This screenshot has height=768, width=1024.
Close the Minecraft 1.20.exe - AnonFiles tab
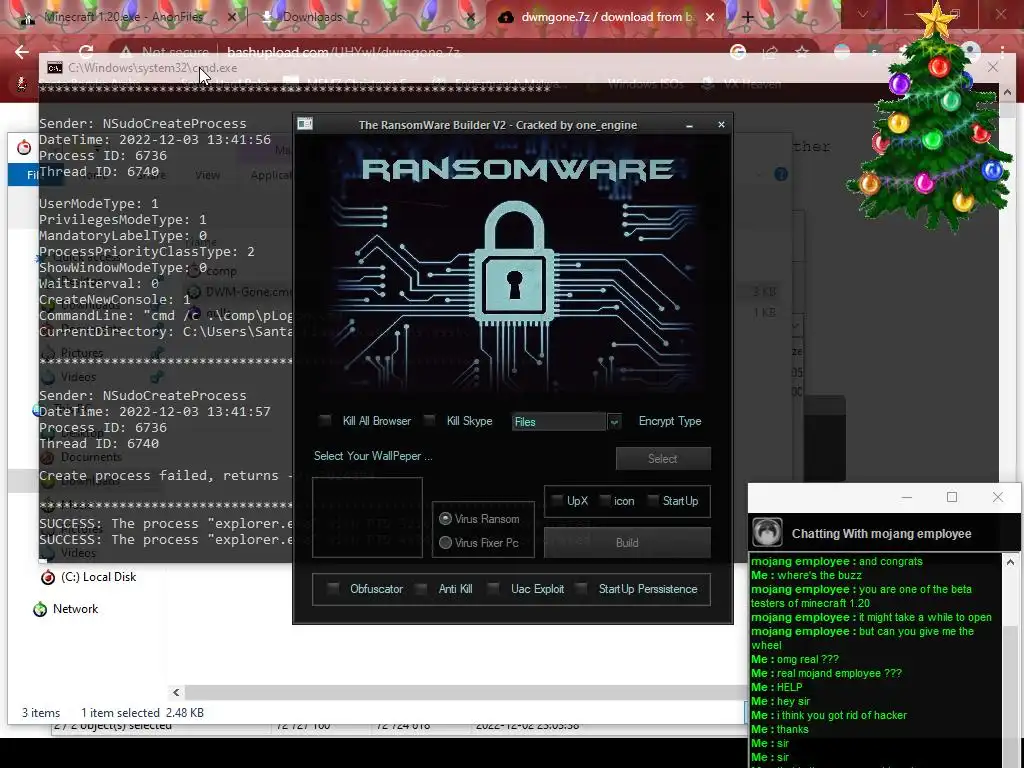231,18
